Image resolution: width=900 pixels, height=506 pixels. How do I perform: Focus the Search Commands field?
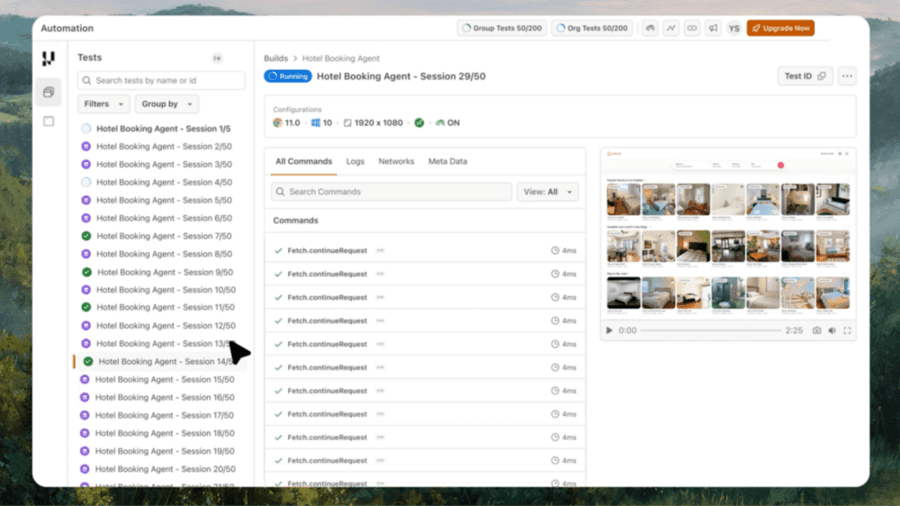pyautogui.click(x=391, y=192)
